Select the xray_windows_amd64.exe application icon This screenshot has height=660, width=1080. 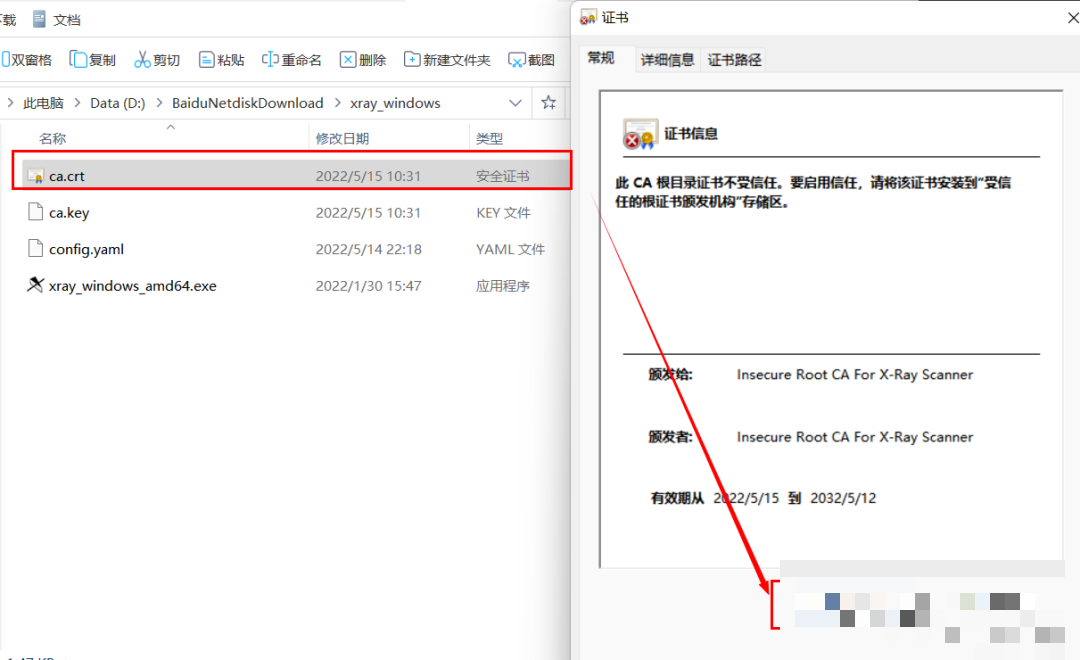tap(35, 285)
